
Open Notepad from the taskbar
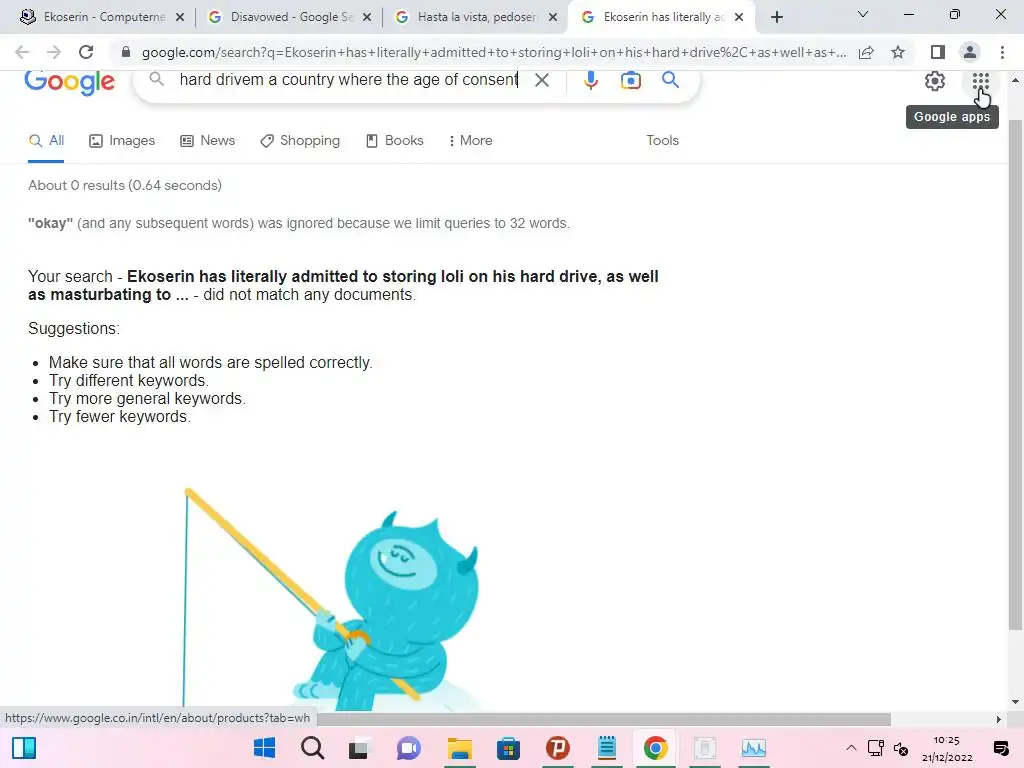click(x=607, y=748)
